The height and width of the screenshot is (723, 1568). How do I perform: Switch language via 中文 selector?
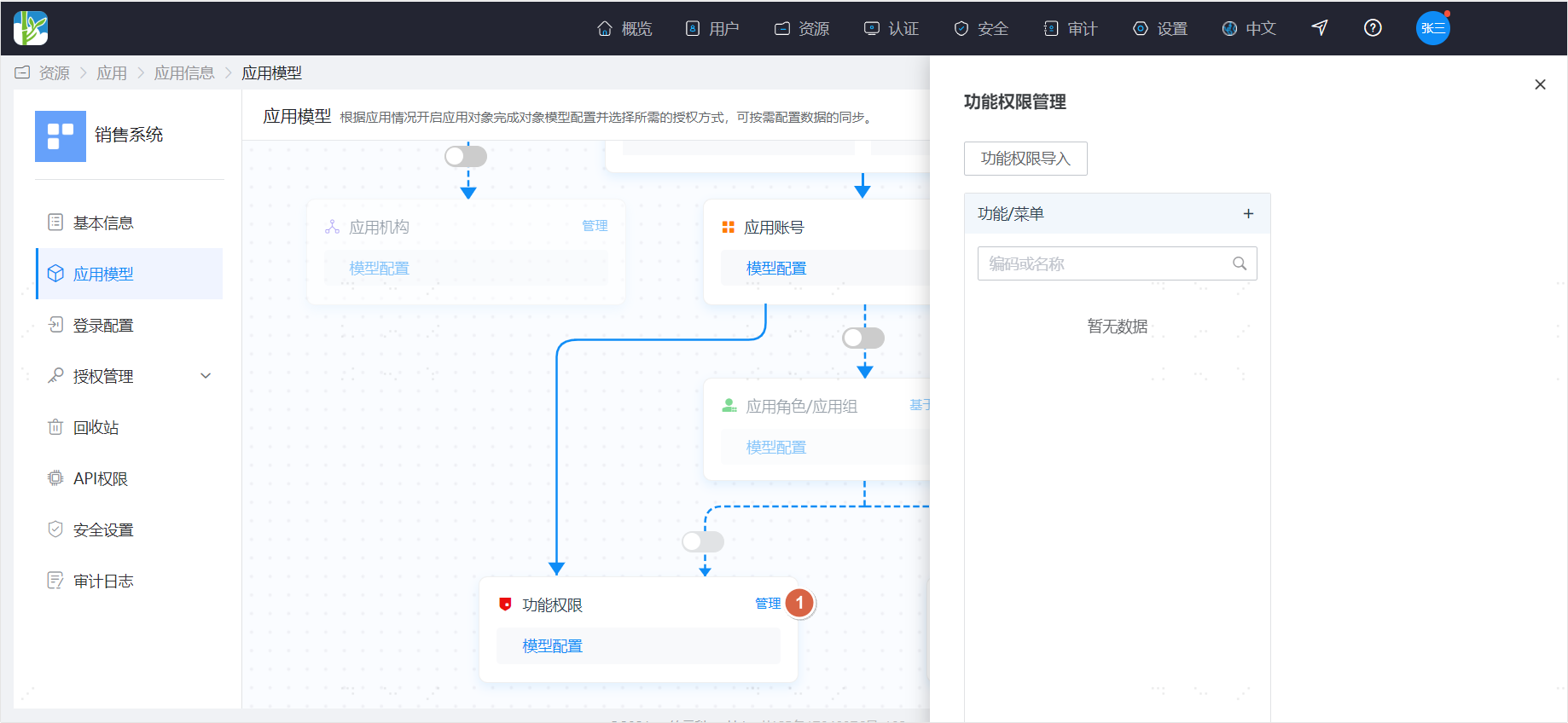coord(1249,28)
